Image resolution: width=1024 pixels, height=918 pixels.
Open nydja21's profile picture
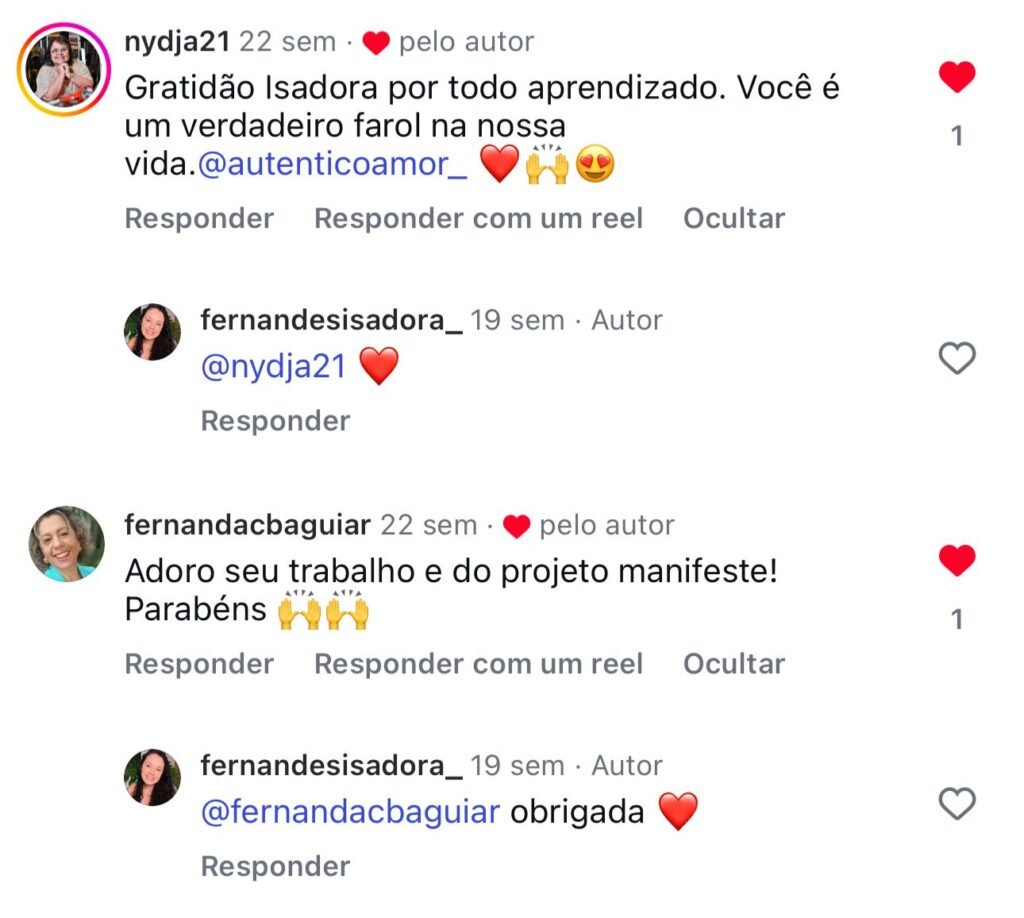[x=65, y=70]
